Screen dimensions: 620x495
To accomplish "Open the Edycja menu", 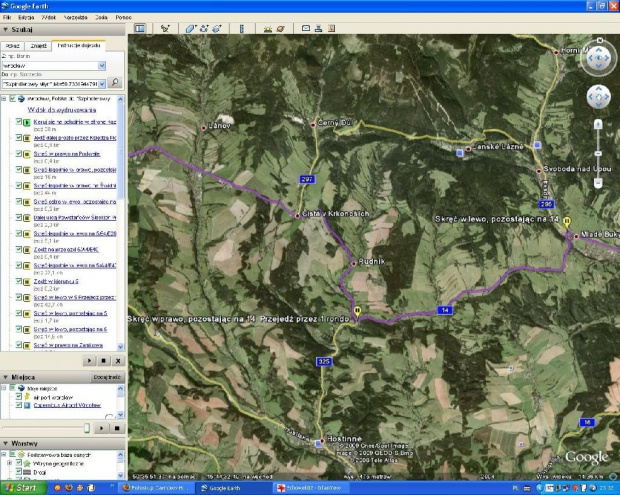I will (26, 17).
